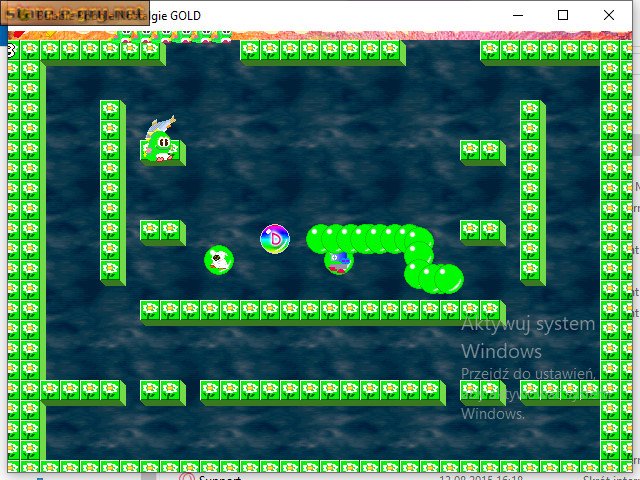Viewport: 640px width, 480px height.
Task: Click the rainbow letter D bubble
Action: (275, 239)
